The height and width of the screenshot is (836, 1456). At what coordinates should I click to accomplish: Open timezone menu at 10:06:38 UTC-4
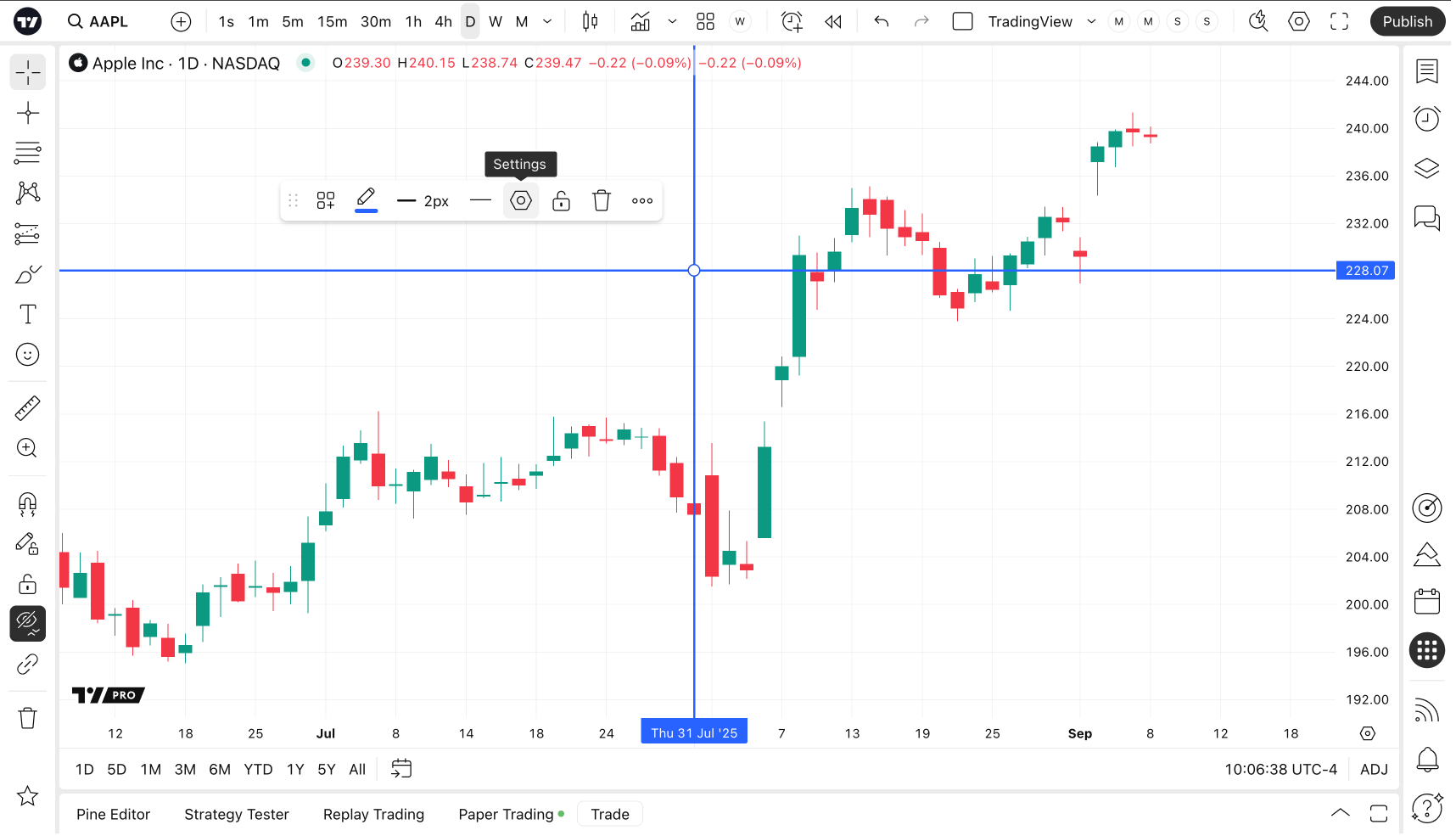coord(1280,770)
